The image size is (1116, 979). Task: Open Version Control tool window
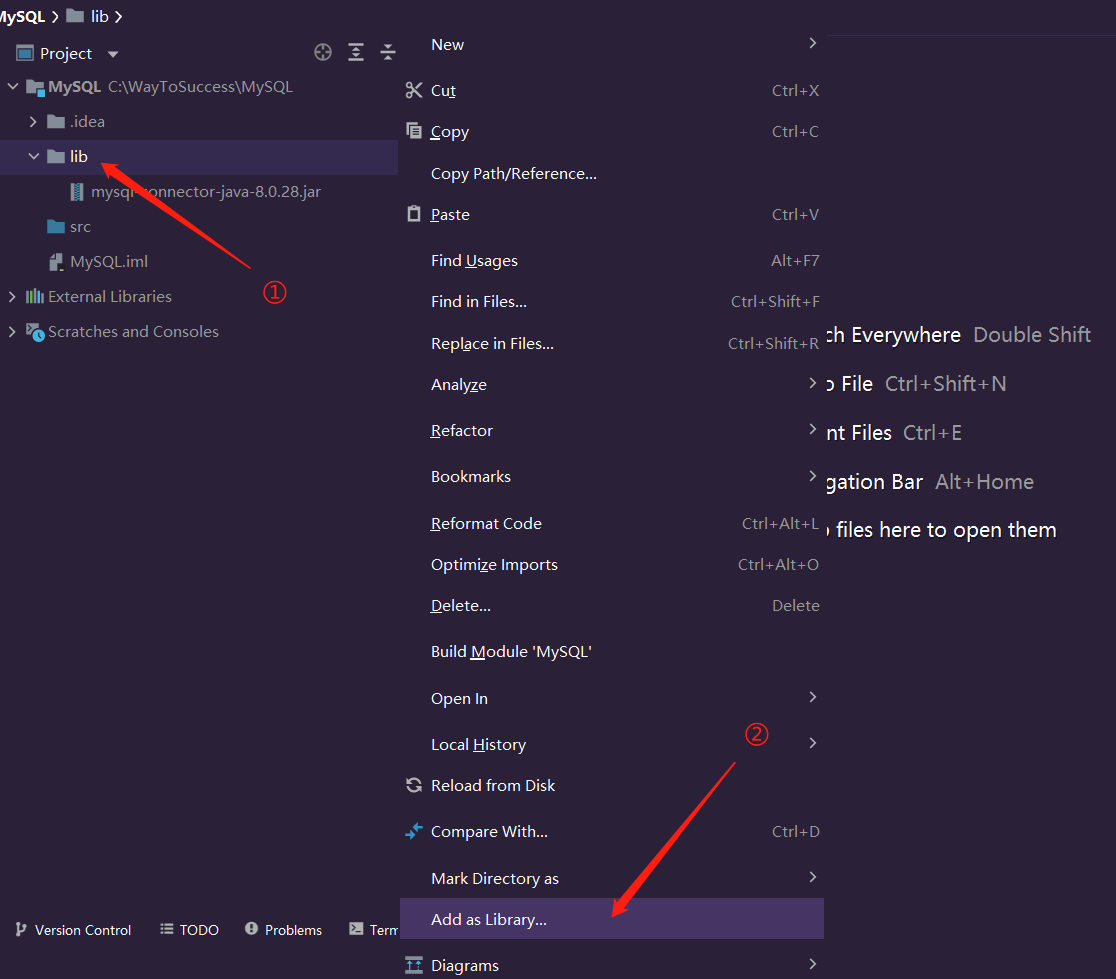[73, 929]
